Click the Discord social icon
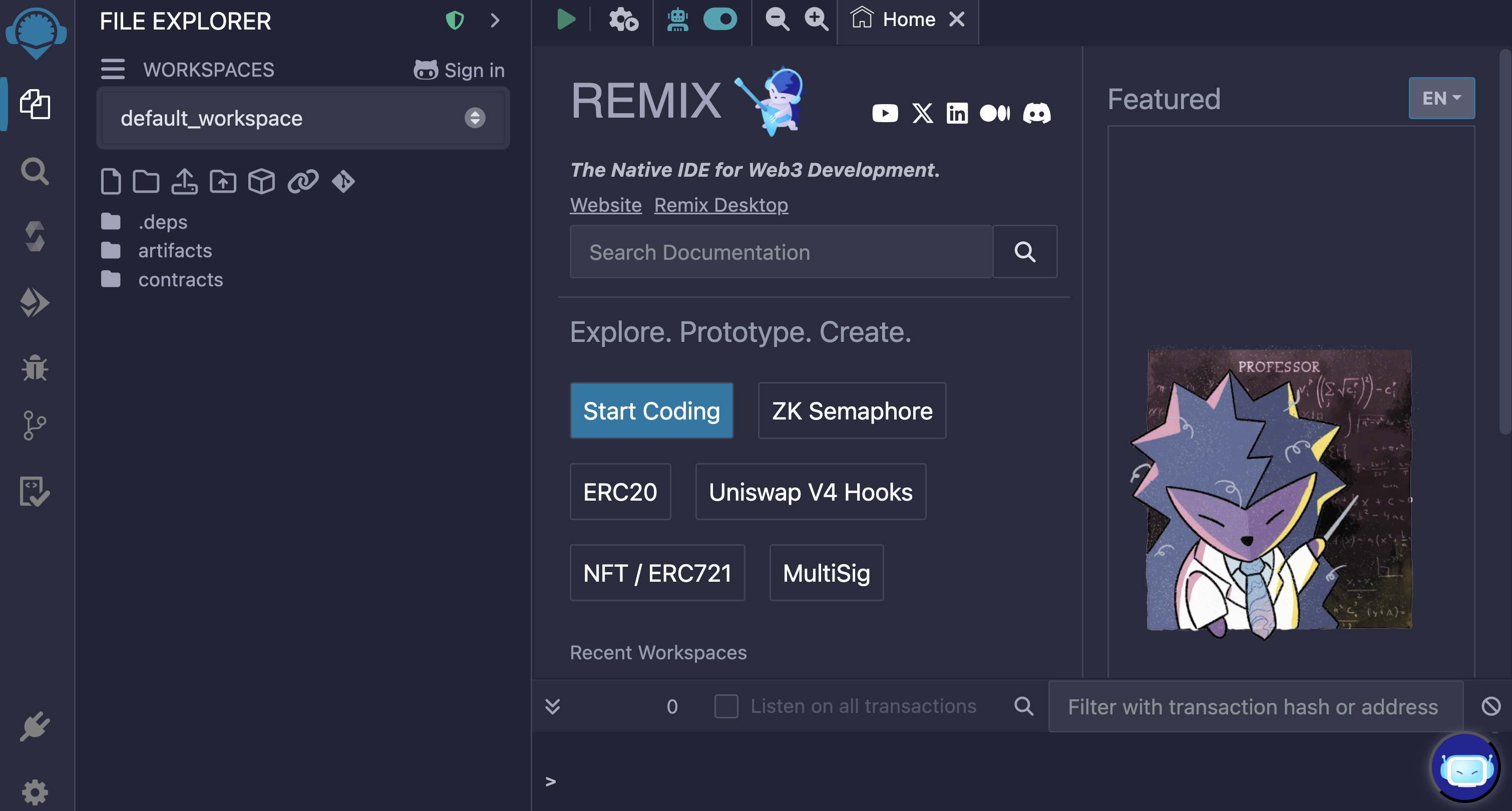The image size is (1512, 811). coord(1036,113)
